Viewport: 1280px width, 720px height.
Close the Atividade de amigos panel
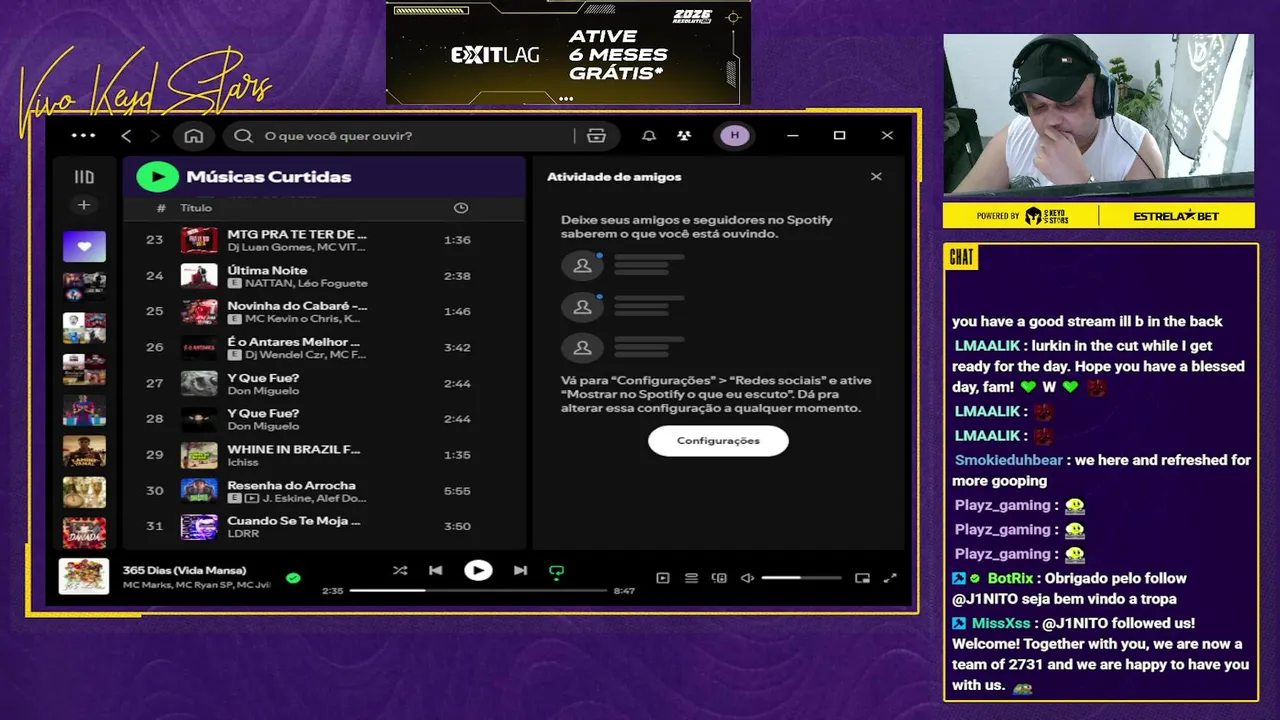[876, 176]
